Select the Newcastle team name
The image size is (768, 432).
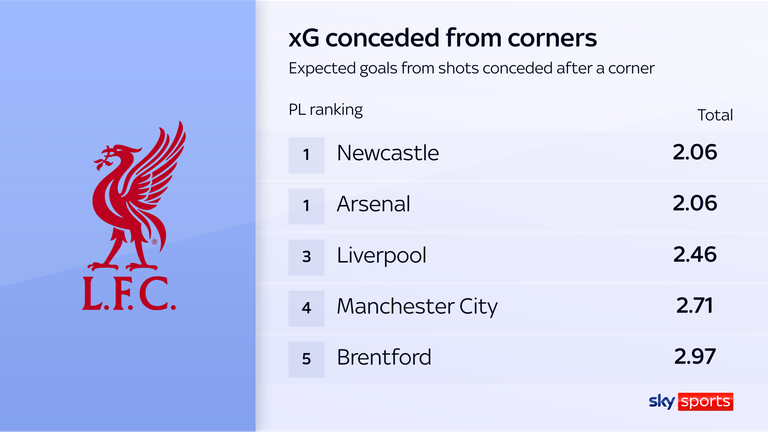388,153
